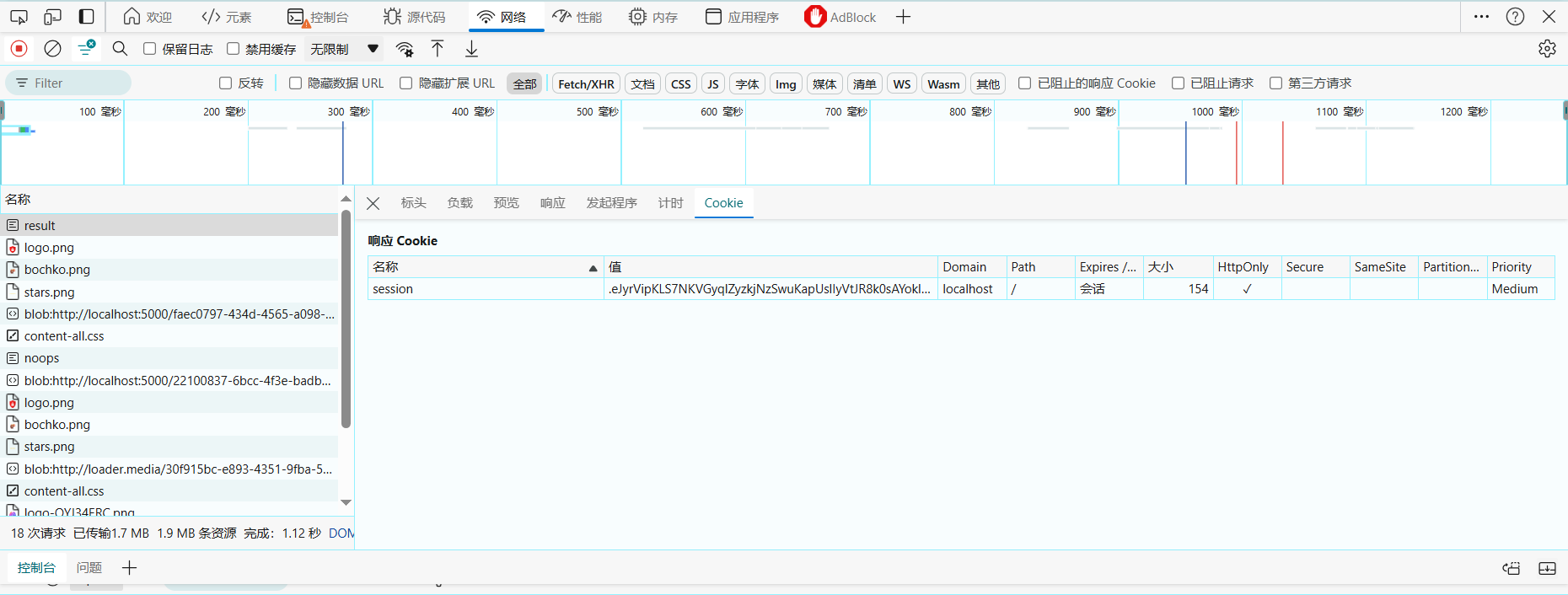Open the network search magnifier
The image size is (1568, 595).
click(120, 49)
